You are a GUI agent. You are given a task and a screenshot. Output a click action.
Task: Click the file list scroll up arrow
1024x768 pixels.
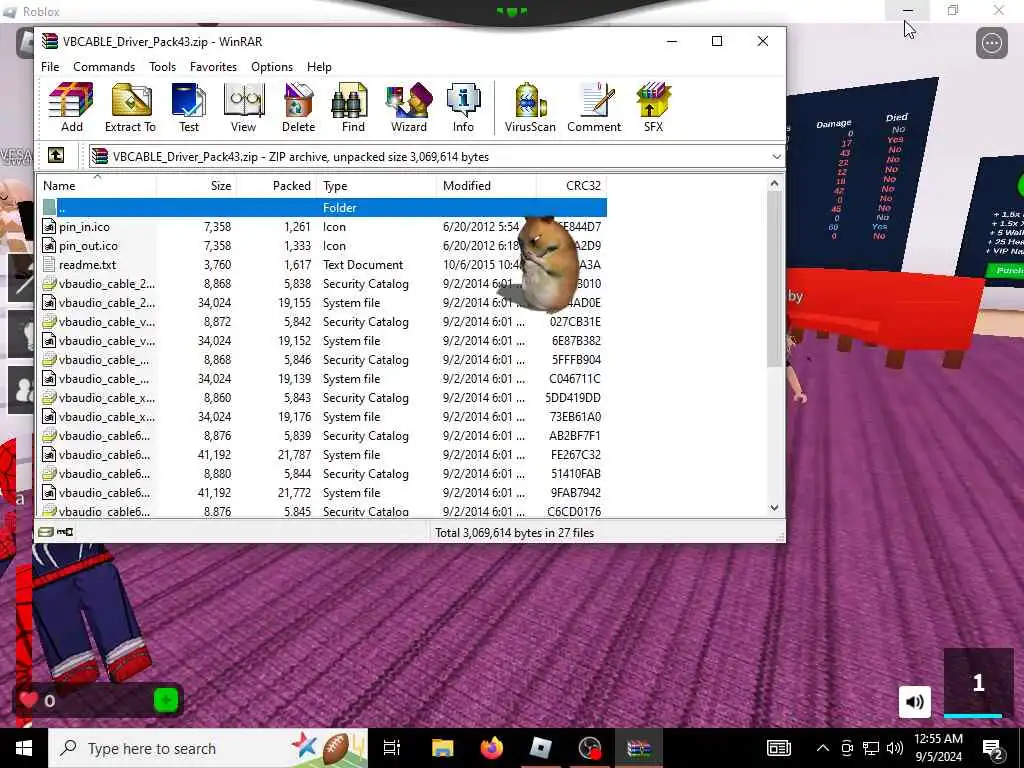tap(774, 184)
